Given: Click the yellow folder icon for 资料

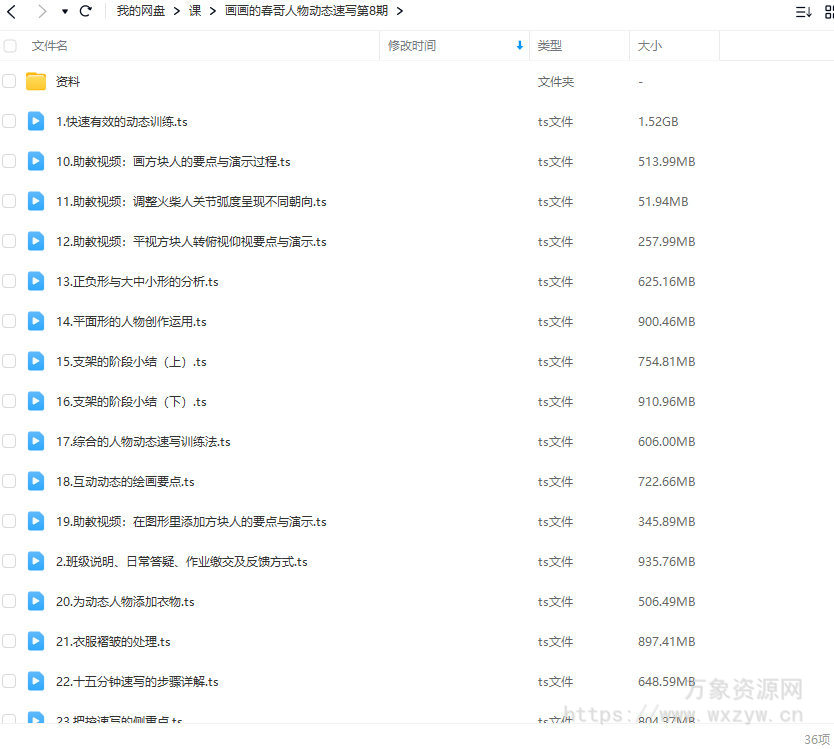Looking at the screenshot, I should [x=37, y=81].
